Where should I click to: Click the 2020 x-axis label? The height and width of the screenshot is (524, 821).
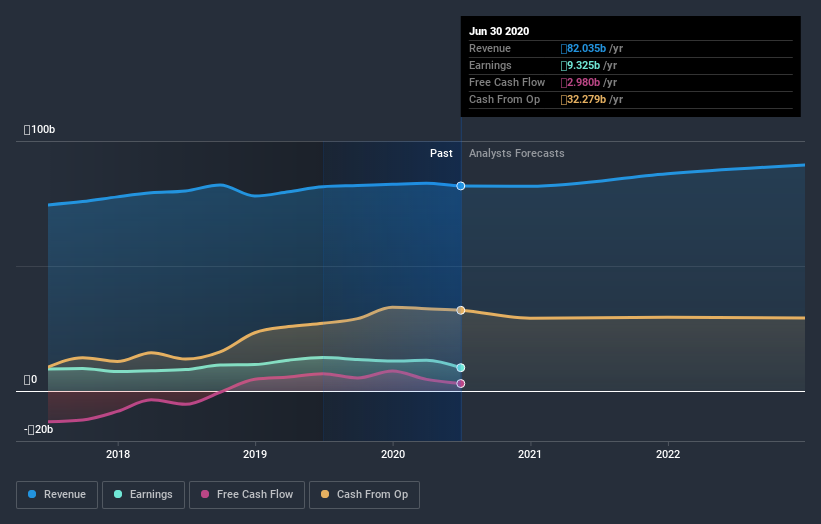click(393, 454)
